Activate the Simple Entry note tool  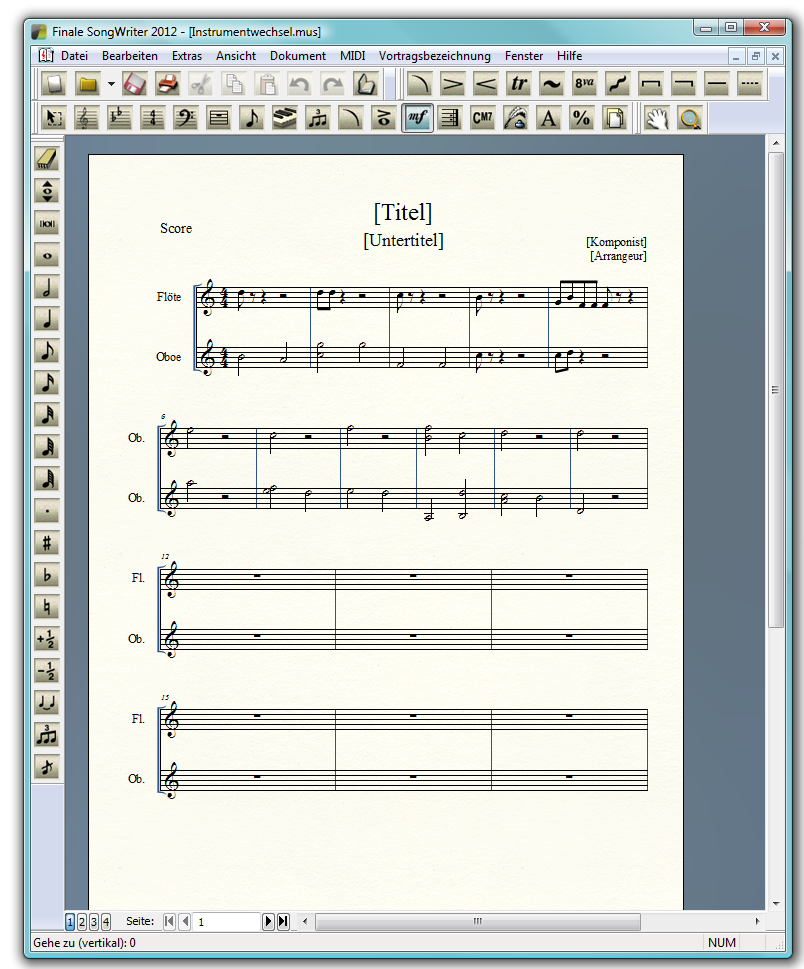[252, 117]
